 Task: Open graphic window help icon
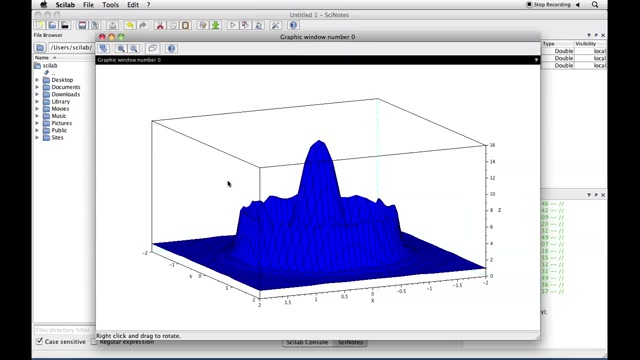click(171, 48)
